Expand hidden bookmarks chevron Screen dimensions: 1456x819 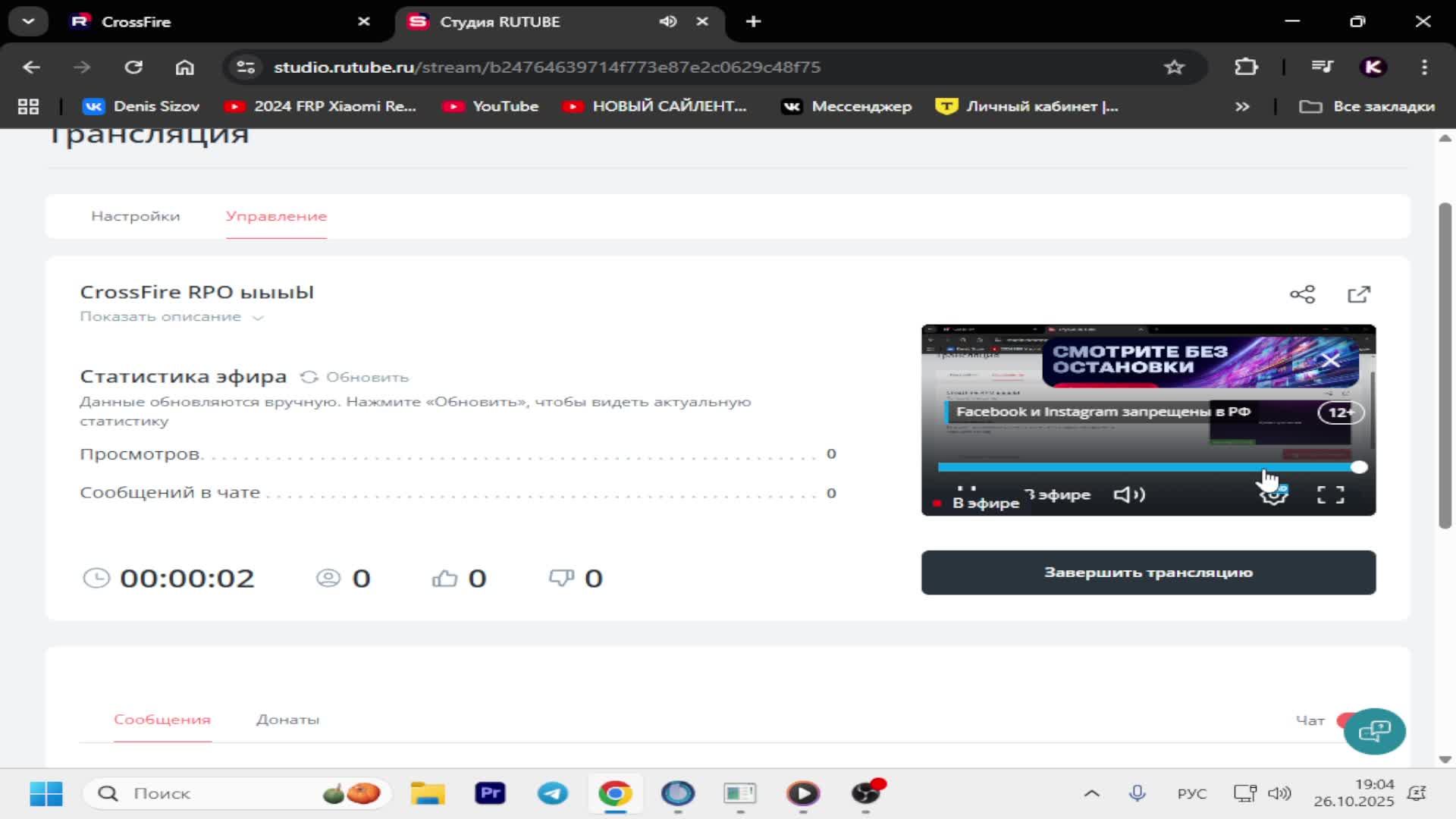(x=1242, y=106)
